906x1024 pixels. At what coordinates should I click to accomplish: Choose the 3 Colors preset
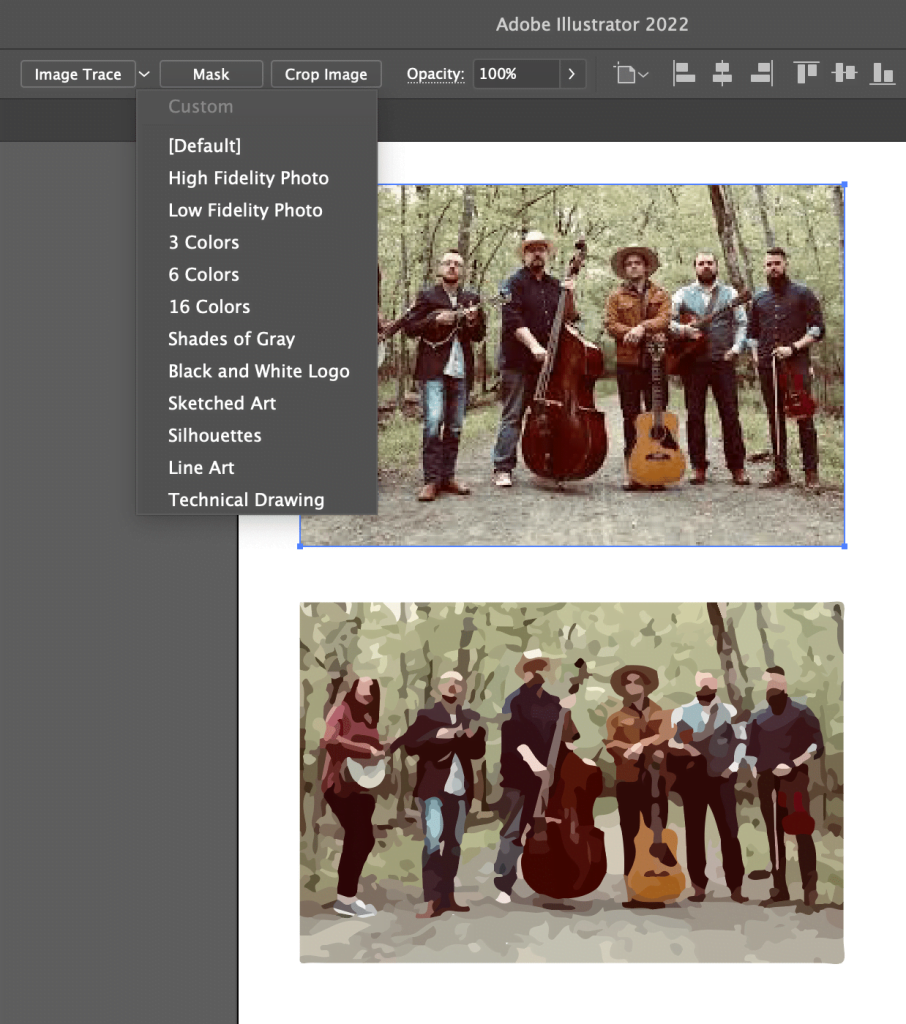pos(257,242)
